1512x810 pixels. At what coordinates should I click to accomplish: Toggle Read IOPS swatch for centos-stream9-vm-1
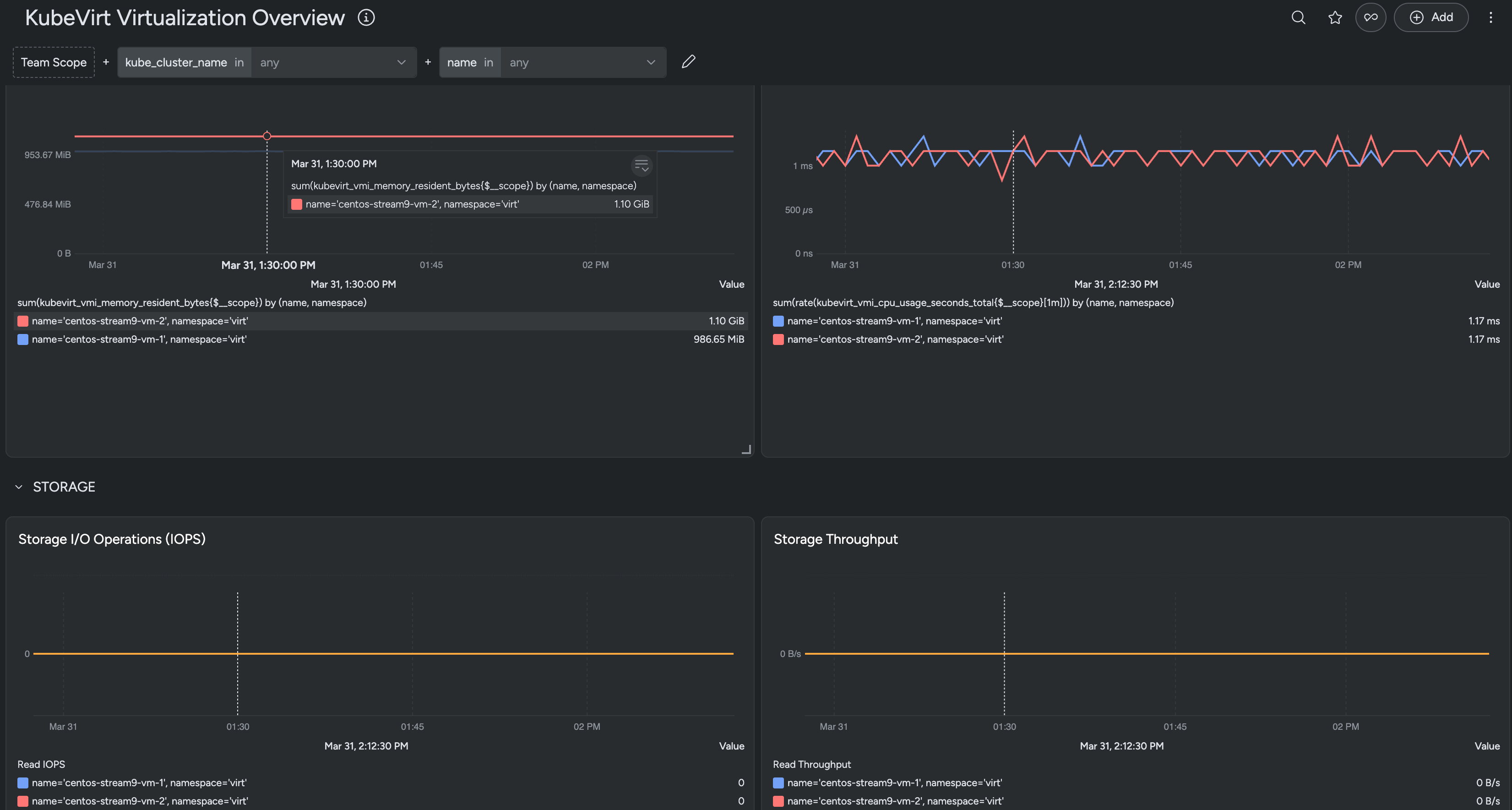pyautogui.click(x=23, y=783)
